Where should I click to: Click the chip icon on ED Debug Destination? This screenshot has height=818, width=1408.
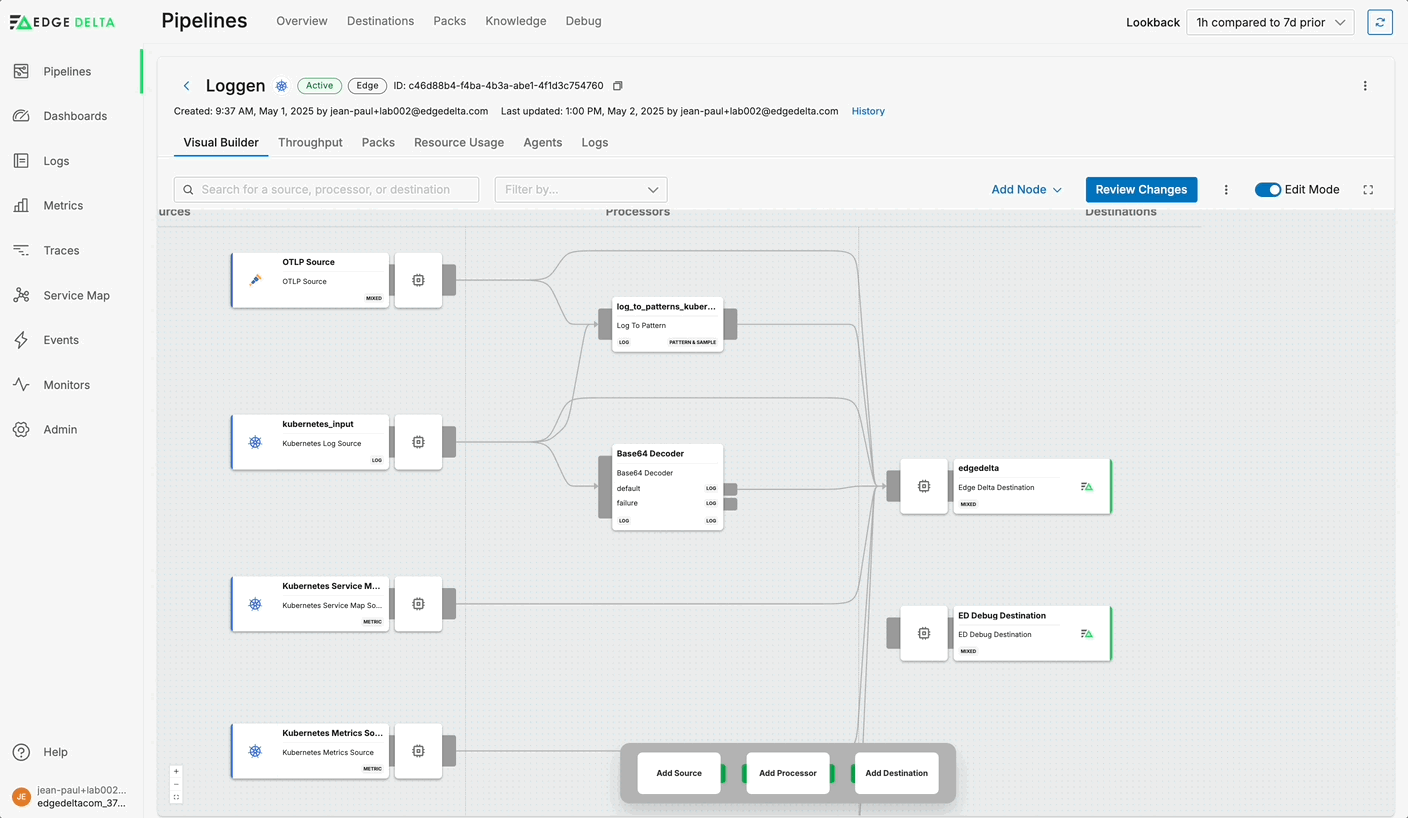pyautogui.click(x=924, y=633)
